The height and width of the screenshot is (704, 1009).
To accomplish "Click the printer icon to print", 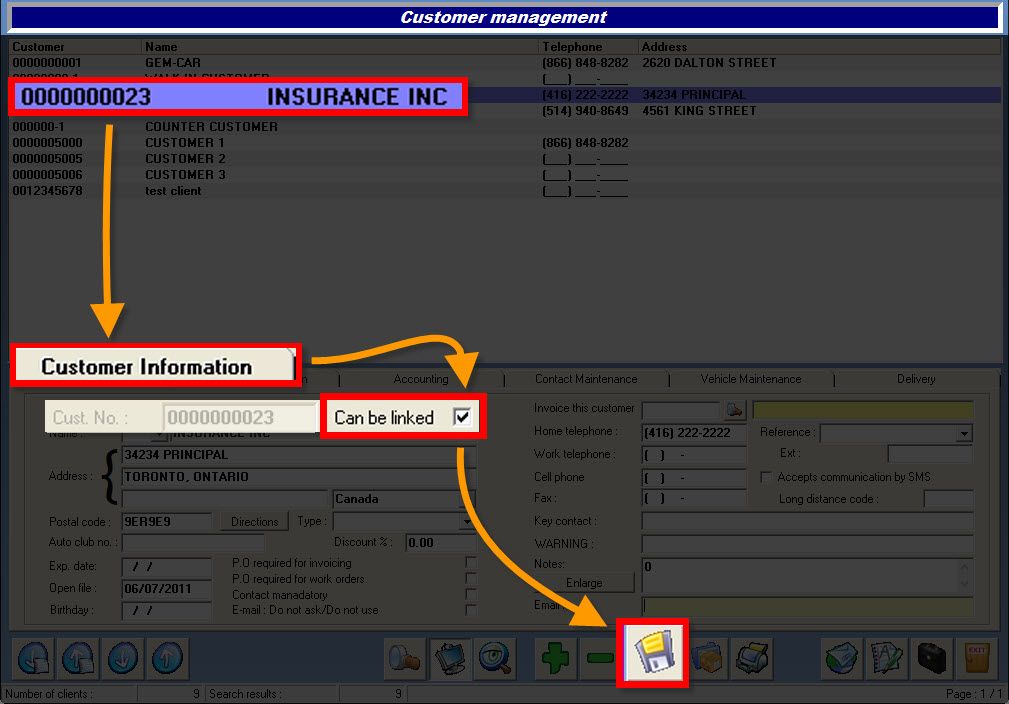I will click(x=752, y=658).
